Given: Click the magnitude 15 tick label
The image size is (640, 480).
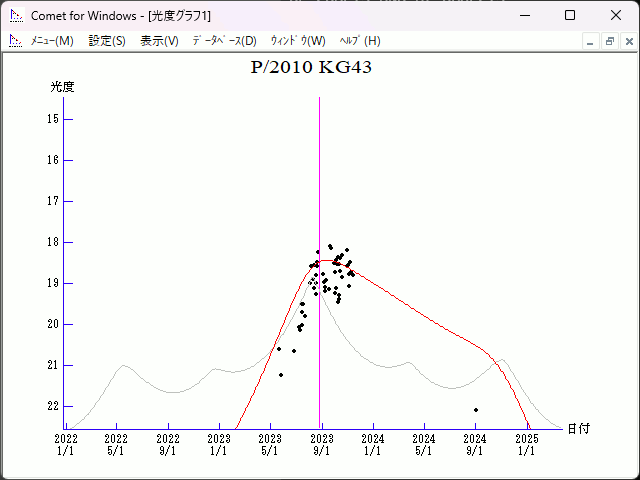Looking at the screenshot, I should [54, 119].
